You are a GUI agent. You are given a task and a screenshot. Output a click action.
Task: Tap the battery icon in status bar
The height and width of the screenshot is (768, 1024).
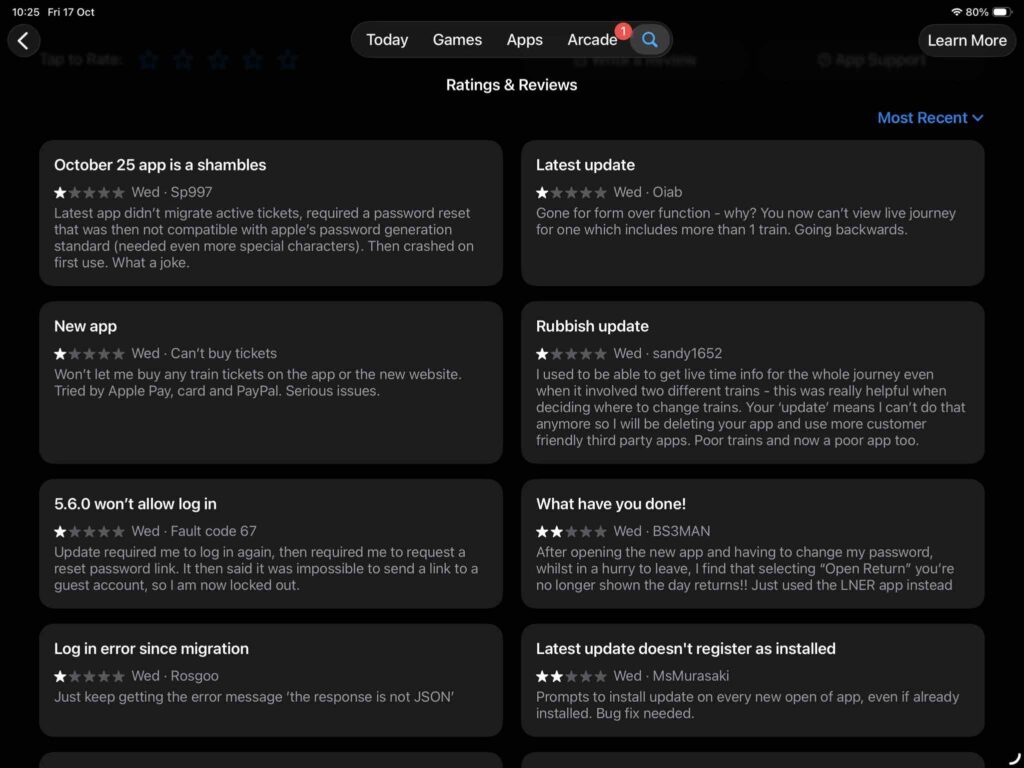pyautogui.click(x=1003, y=12)
